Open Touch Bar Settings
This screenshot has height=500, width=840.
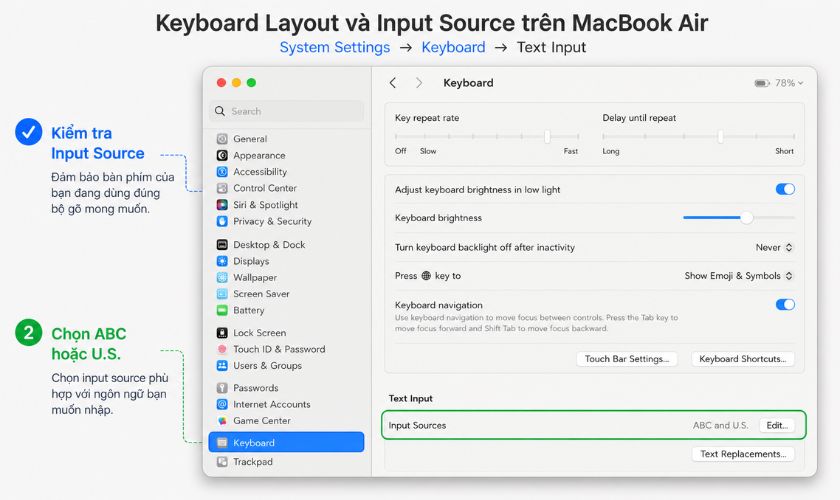point(627,359)
